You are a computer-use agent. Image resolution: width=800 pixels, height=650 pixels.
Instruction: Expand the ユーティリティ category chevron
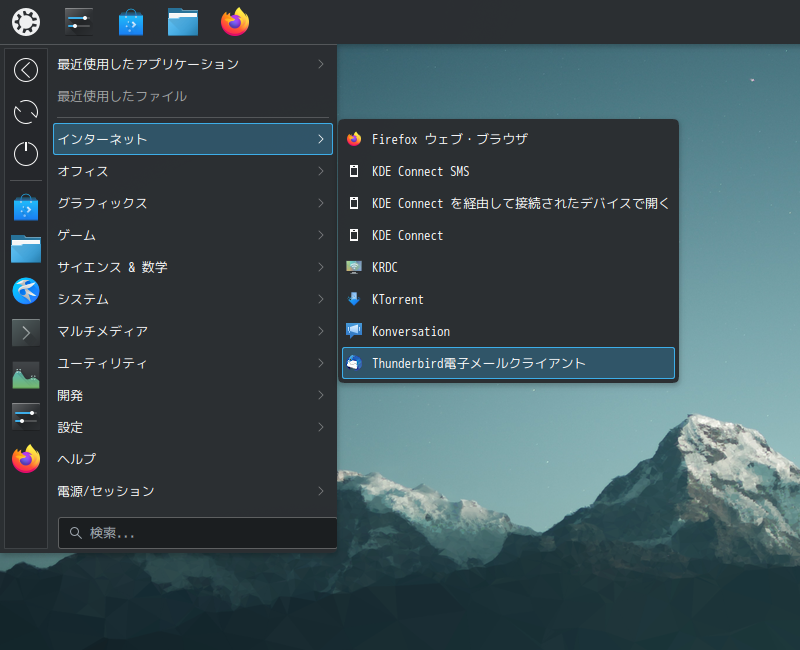pos(321,363)
